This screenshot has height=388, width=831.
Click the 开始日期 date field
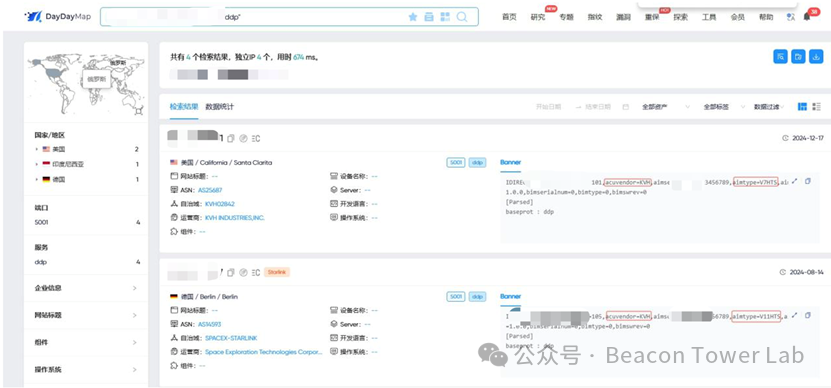coord(549,107)
